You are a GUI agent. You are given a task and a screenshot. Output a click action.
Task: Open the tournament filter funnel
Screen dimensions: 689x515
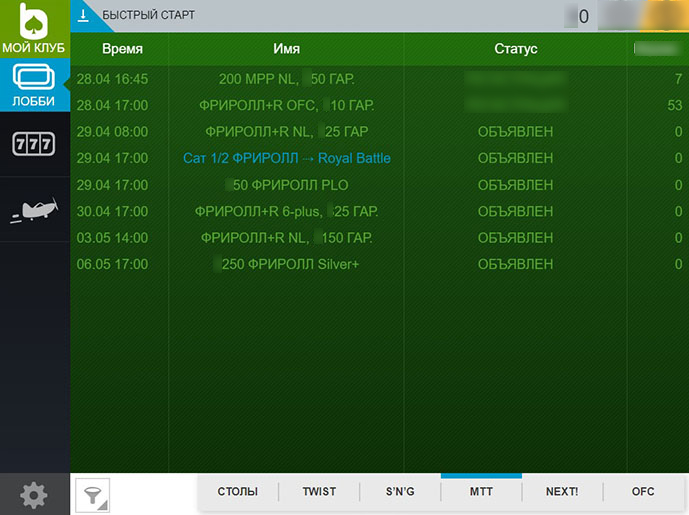coord(93,494)
